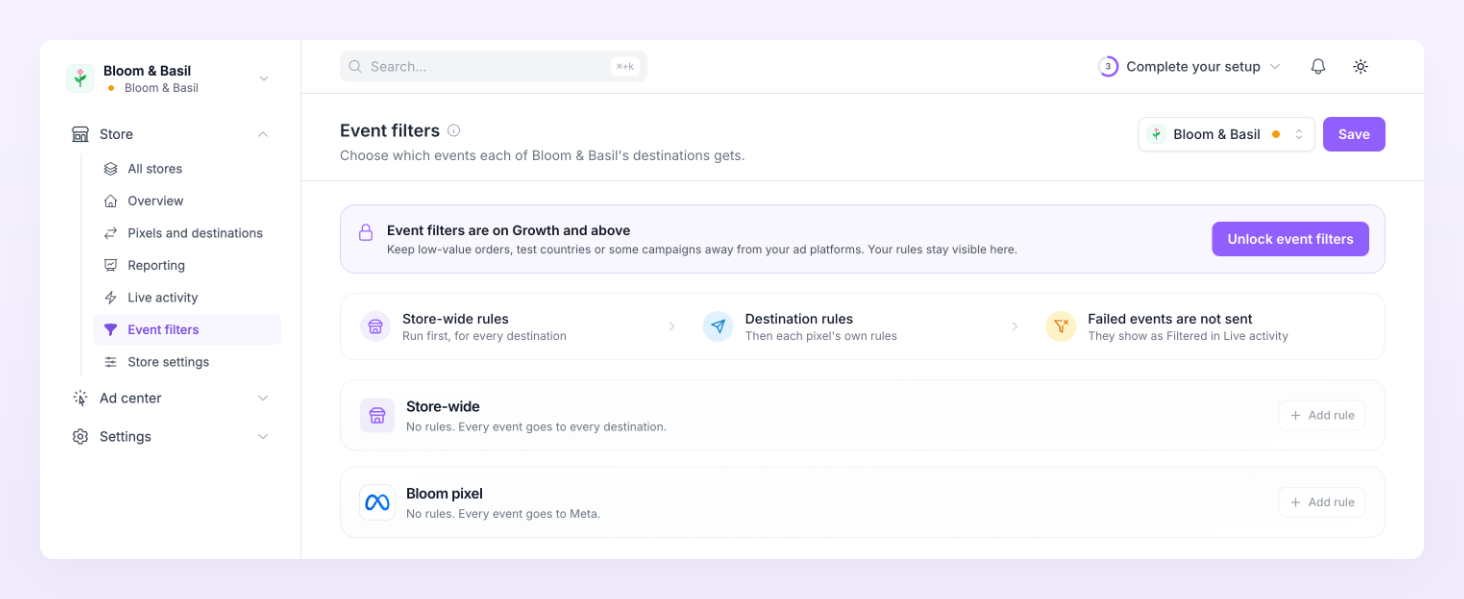Click Unlock event filters button
Screen dimensions: 1464x599
1290,239
